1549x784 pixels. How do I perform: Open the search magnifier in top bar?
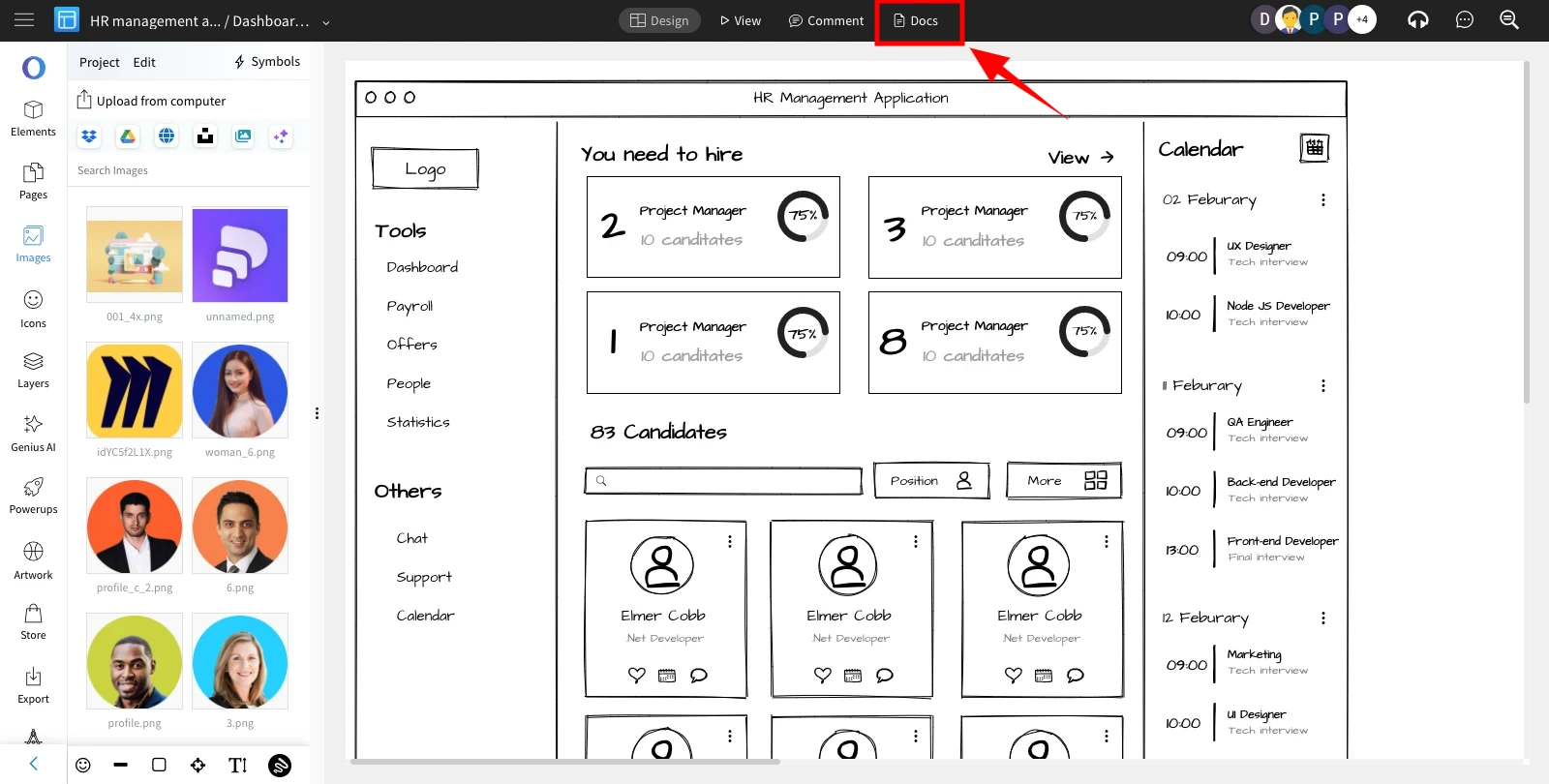1508,20
